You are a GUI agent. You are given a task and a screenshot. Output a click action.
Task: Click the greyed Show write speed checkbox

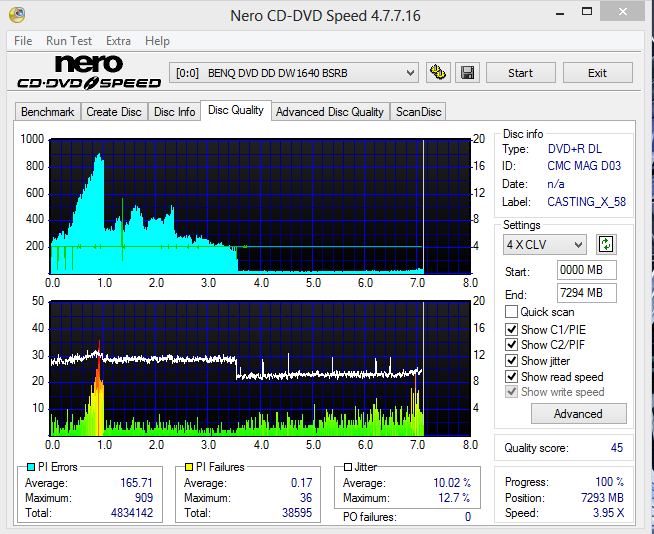pos(511,392)
